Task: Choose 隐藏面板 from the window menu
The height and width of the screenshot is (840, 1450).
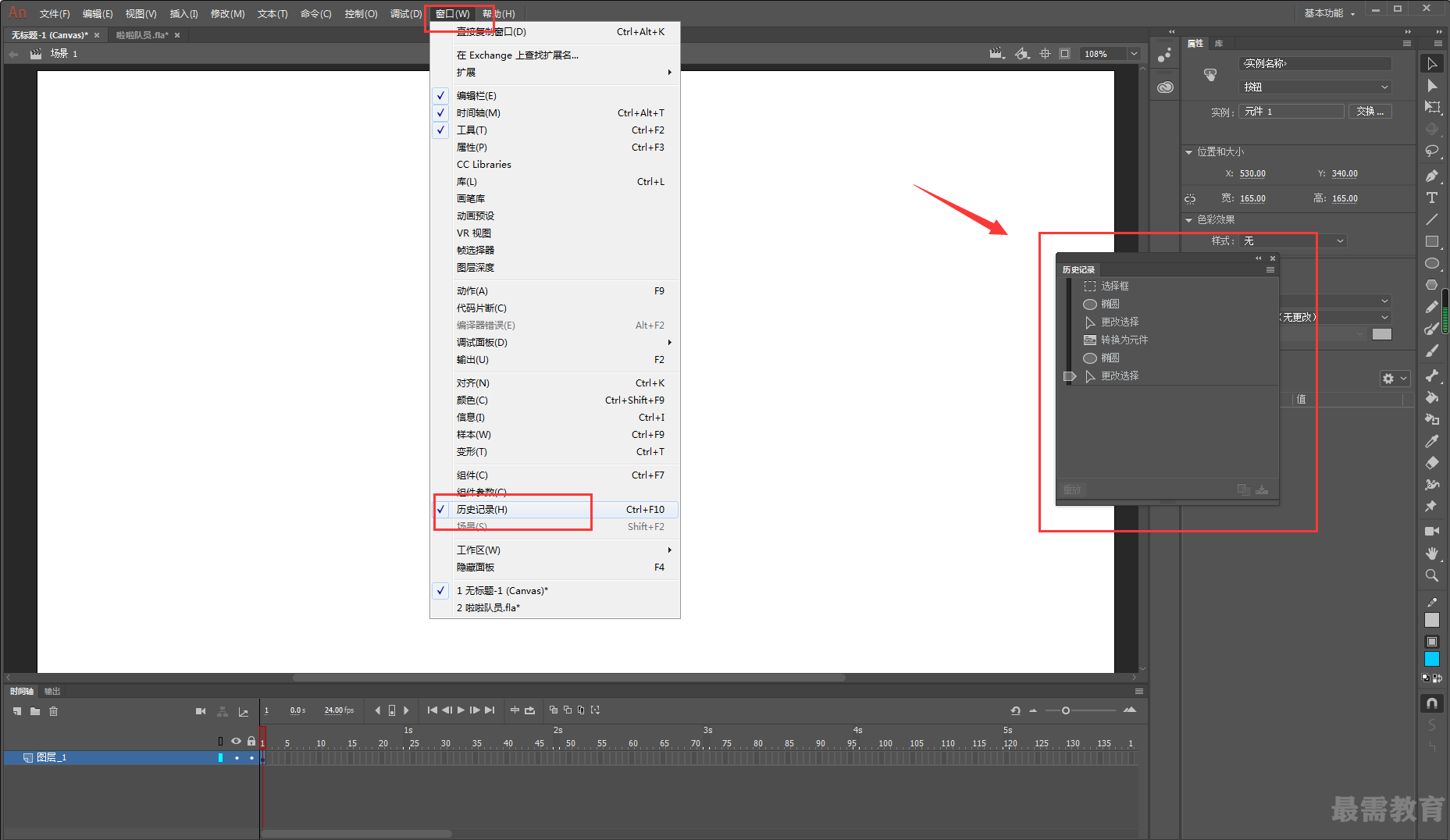Action: 555,568
